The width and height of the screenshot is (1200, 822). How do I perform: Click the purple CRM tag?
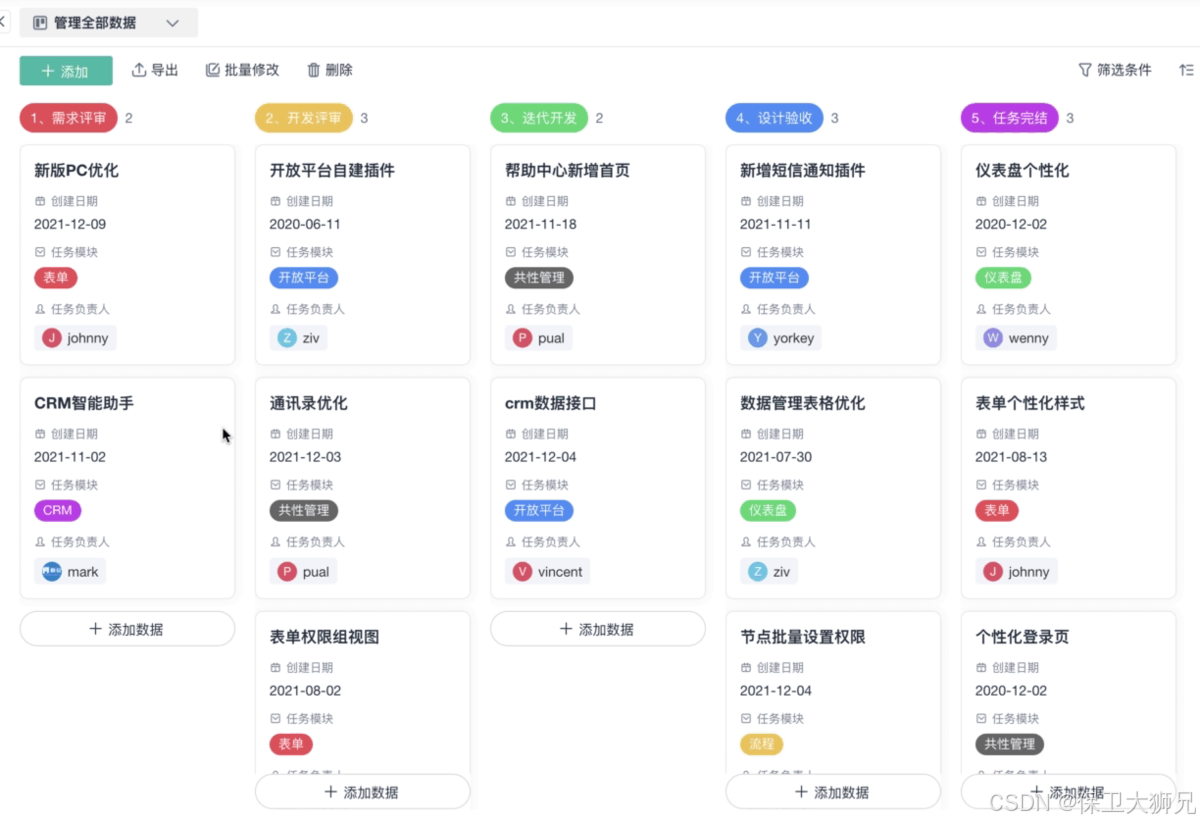(57, 510)
